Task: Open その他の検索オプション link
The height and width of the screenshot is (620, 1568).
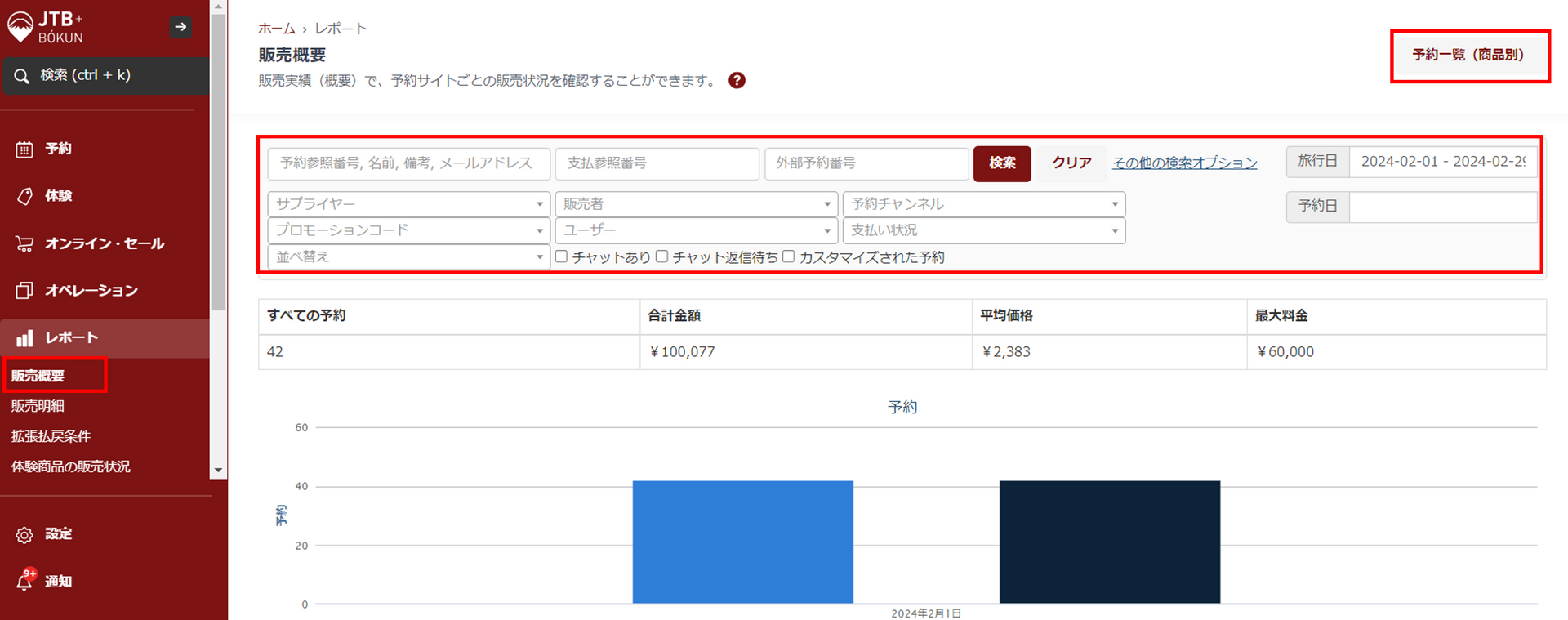Action: 1184,163
